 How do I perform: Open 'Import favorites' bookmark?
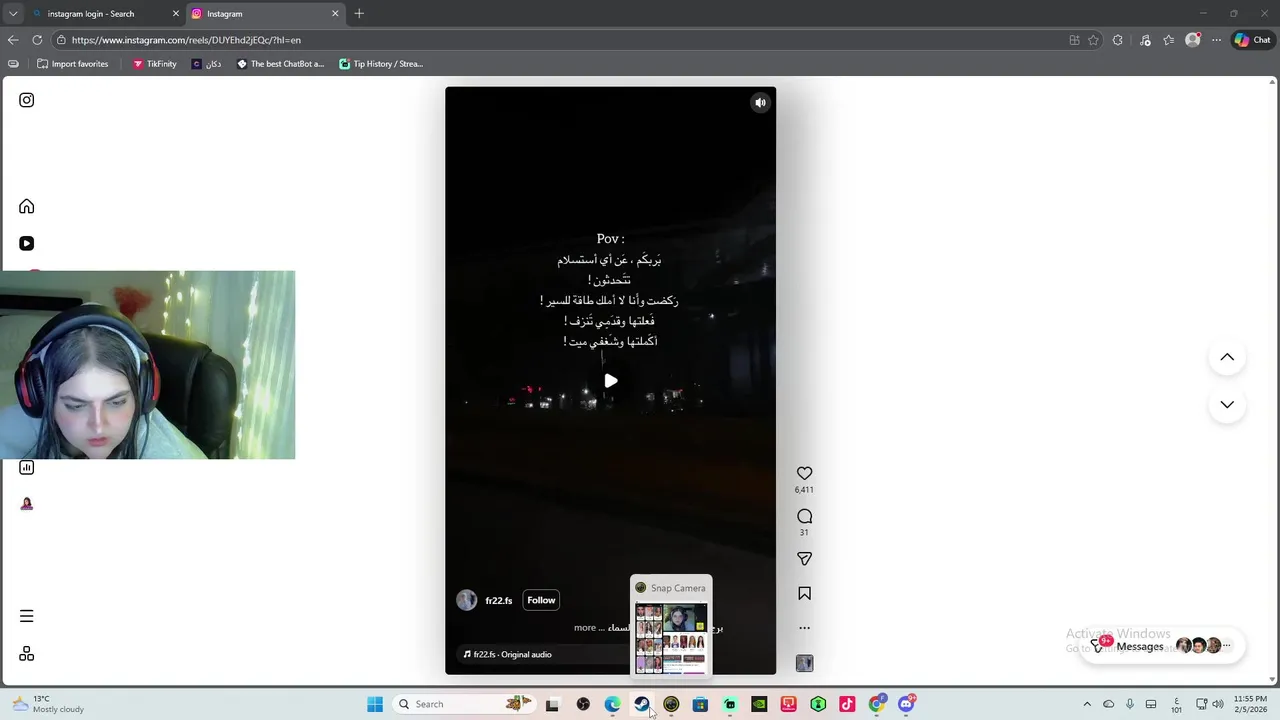(x=72, y=64)
